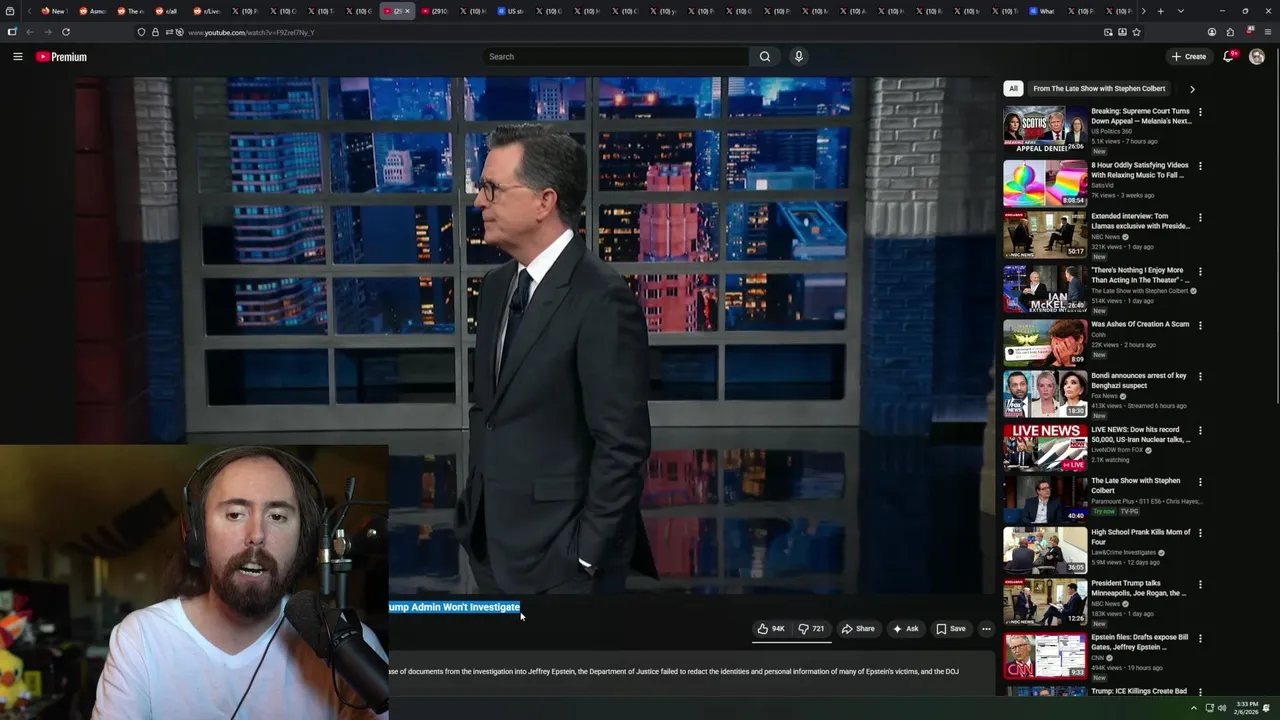Open the browser tab list dropdown arrow
Screen dimensions: 1280x720
pyautogui.click(x=1180, y=11)
